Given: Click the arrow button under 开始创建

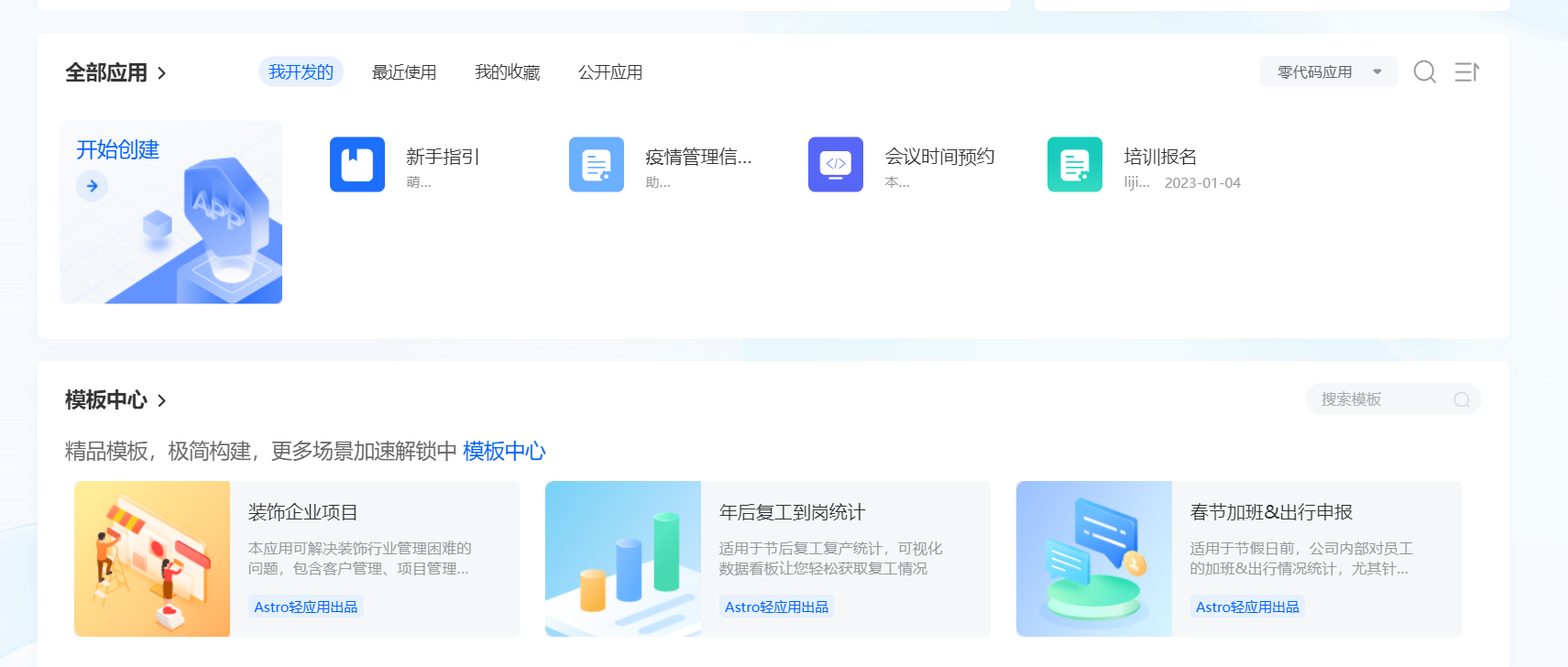Looking at the screenshot, I should (92, 186).
